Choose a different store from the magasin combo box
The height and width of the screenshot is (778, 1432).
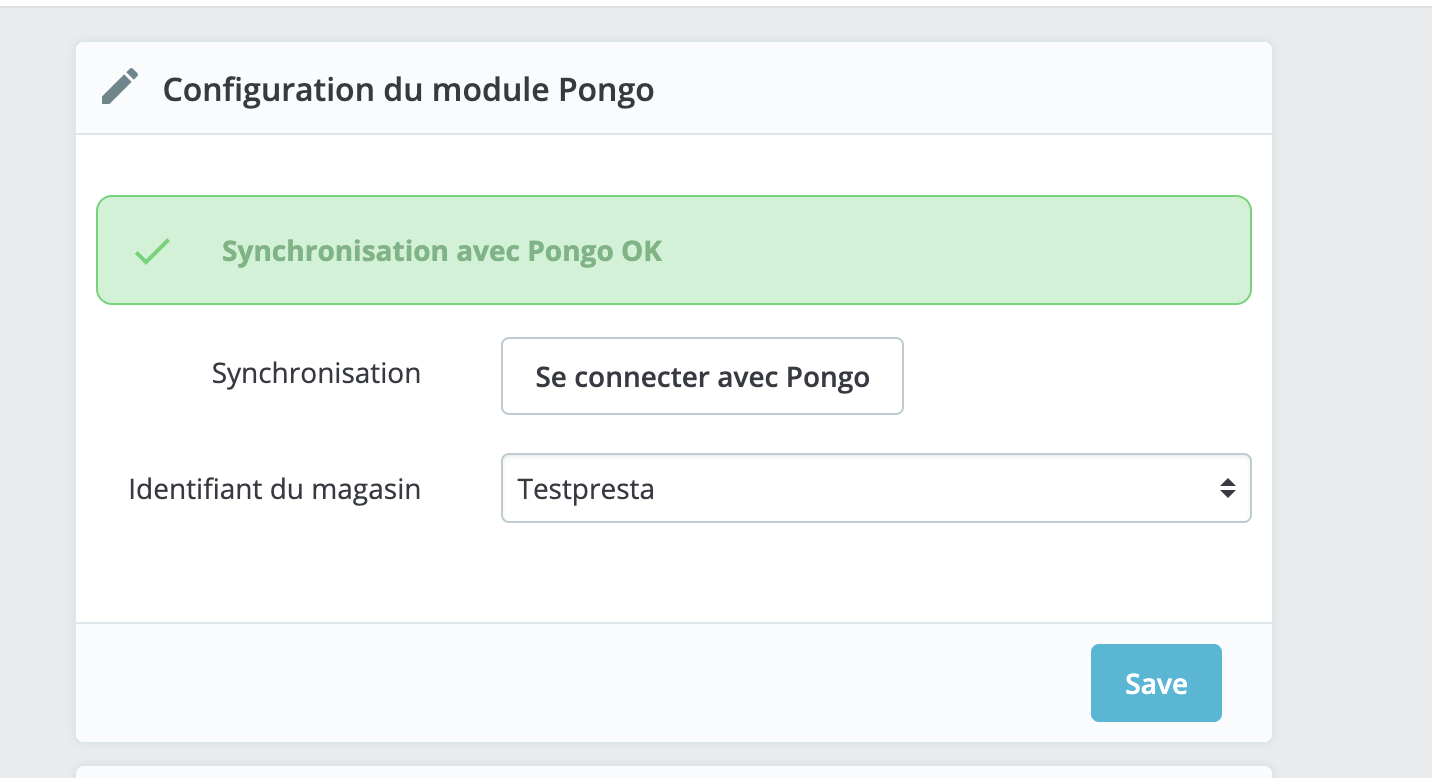coord(876,488)
